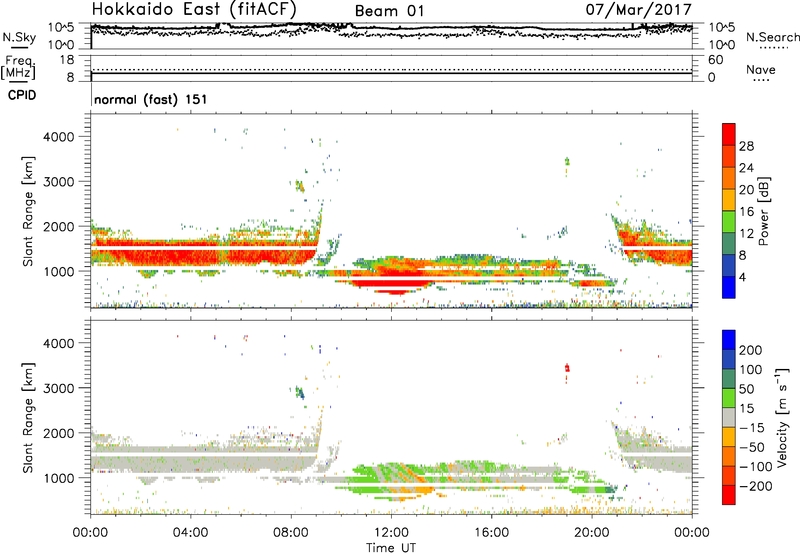The width and height of the screenshot is (800, 554).
Task: Click the "08:00" time tick label
Action: 291,533
